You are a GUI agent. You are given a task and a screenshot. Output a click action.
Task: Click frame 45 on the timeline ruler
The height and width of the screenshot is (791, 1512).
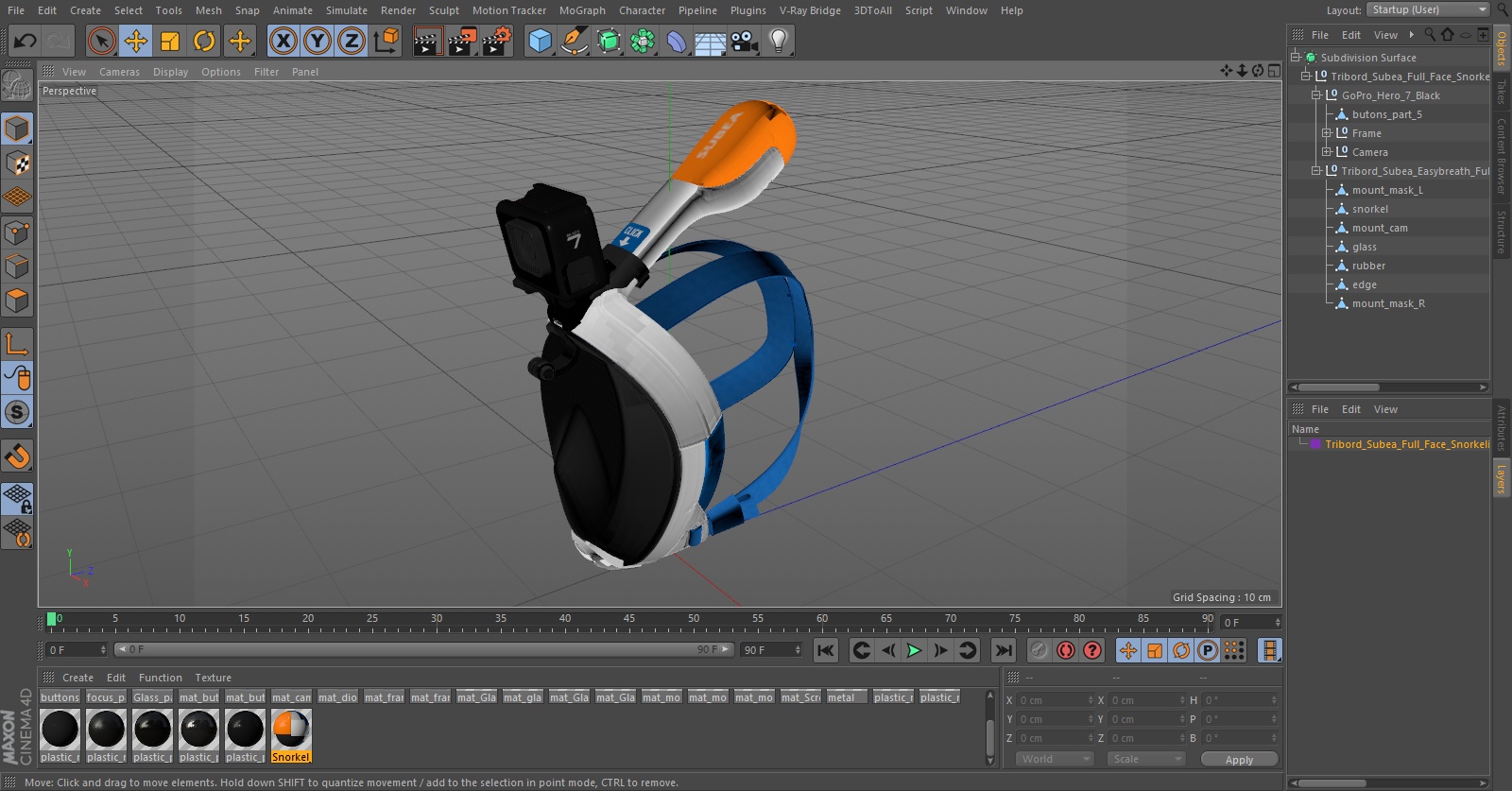tap(629, 620)
